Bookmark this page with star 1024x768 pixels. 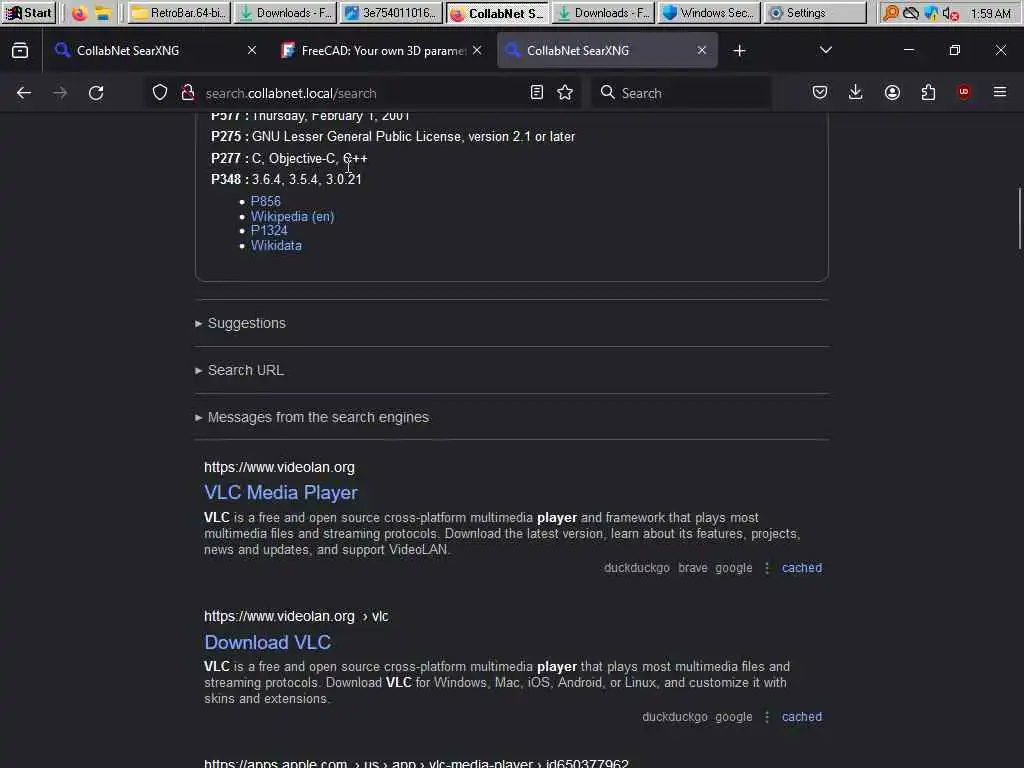coord(566,93)
